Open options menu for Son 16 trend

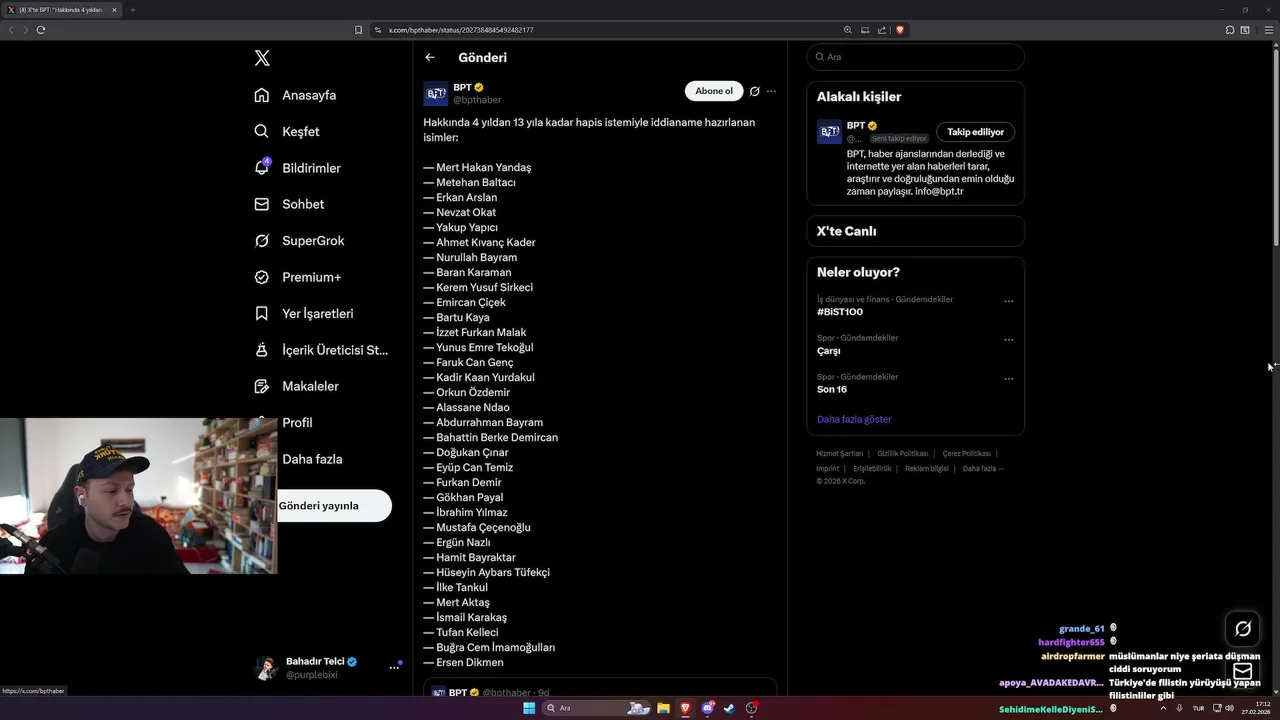[1008, 379]
